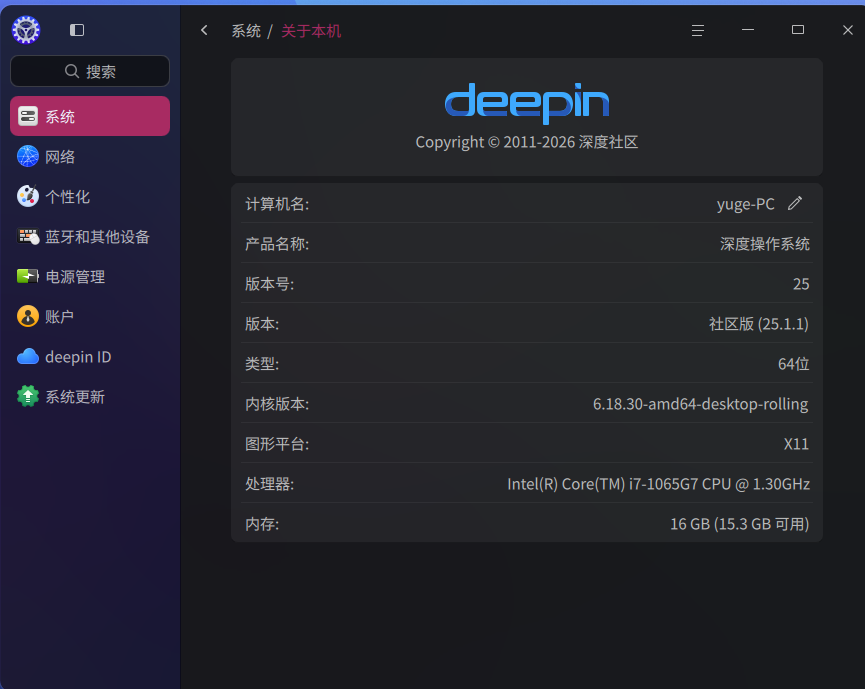This screenshot has height=689, width=865.
Task: Click the deepin ID cloud icon
Action: 28,357
